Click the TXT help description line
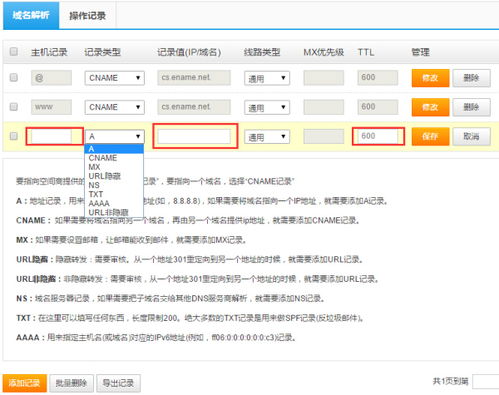 [x=190, y=318]
